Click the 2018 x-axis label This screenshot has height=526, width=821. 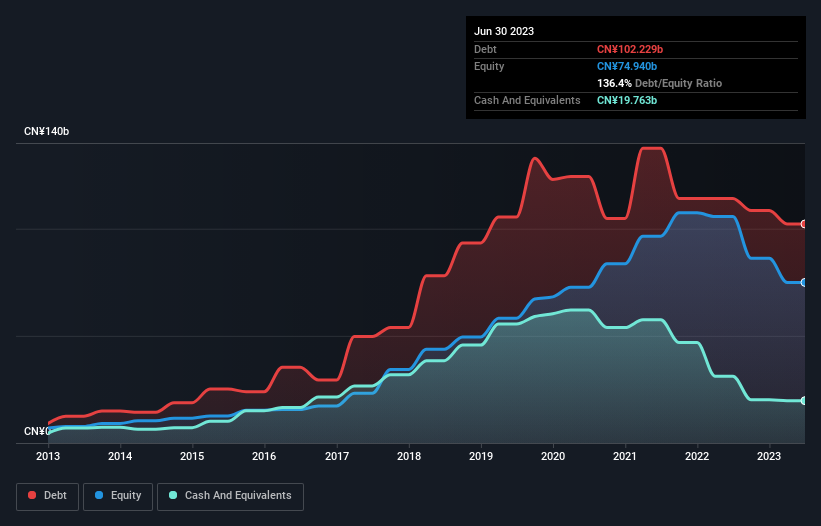click(x=409, y=456)
